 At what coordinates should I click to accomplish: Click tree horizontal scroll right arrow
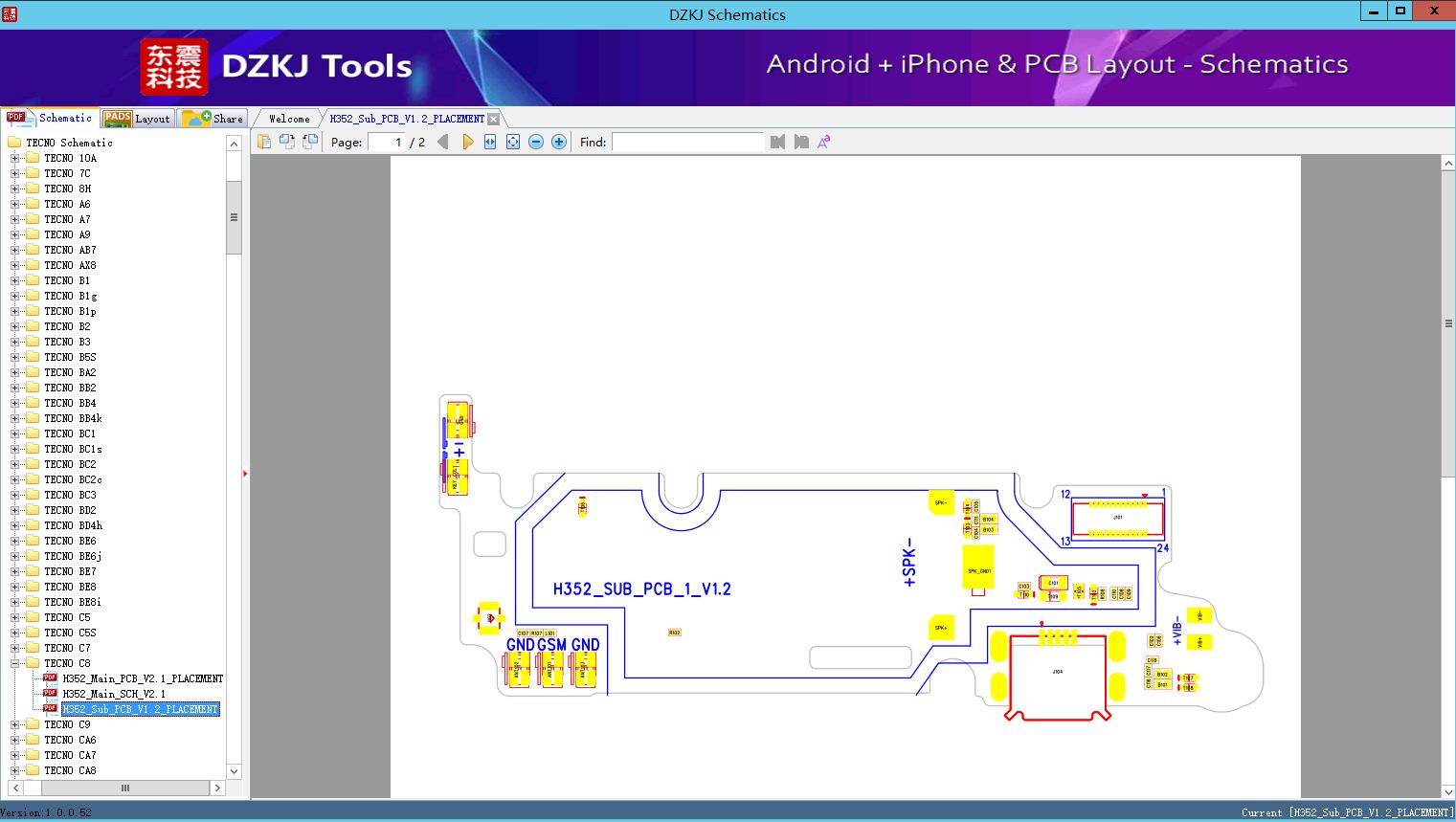[217, 789]
